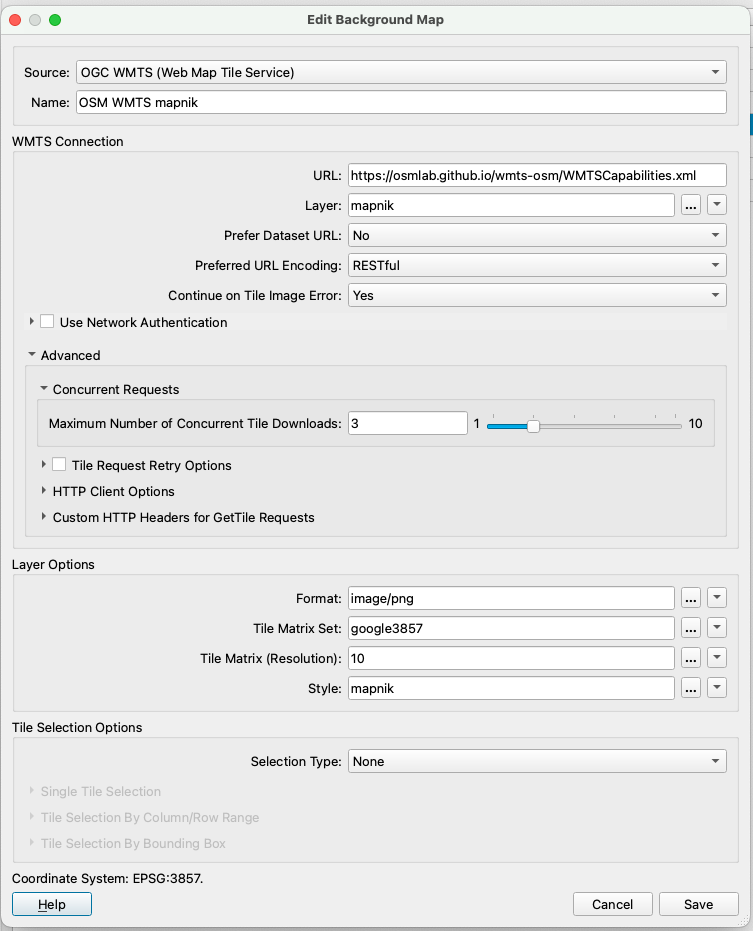Click the WMTS URL input field
This screenshot has height=931, width=753.
click(x=537, y=175)
